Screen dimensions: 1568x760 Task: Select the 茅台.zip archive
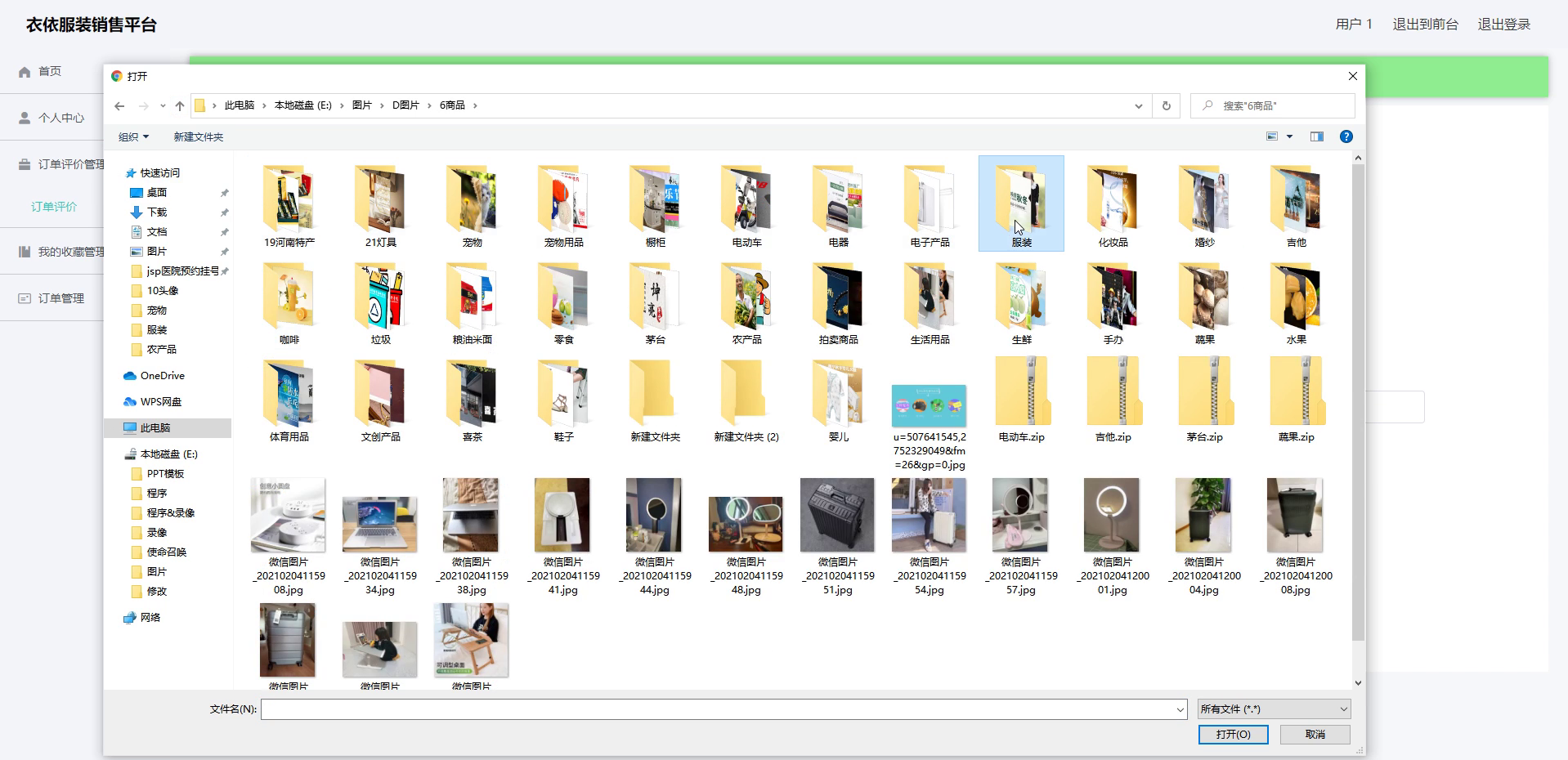[1205, 400]
